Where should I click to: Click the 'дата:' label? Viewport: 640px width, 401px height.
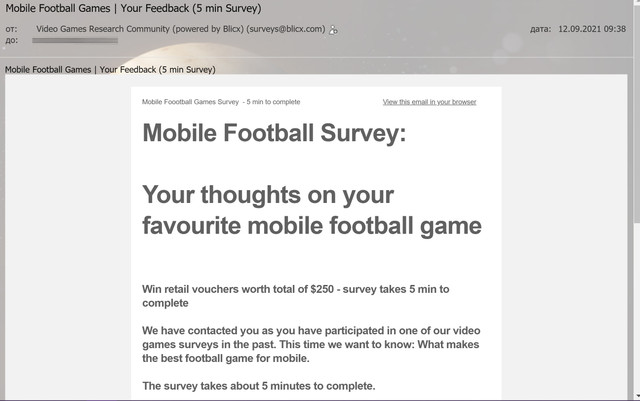pyautogui.click(x=540, y=29)
